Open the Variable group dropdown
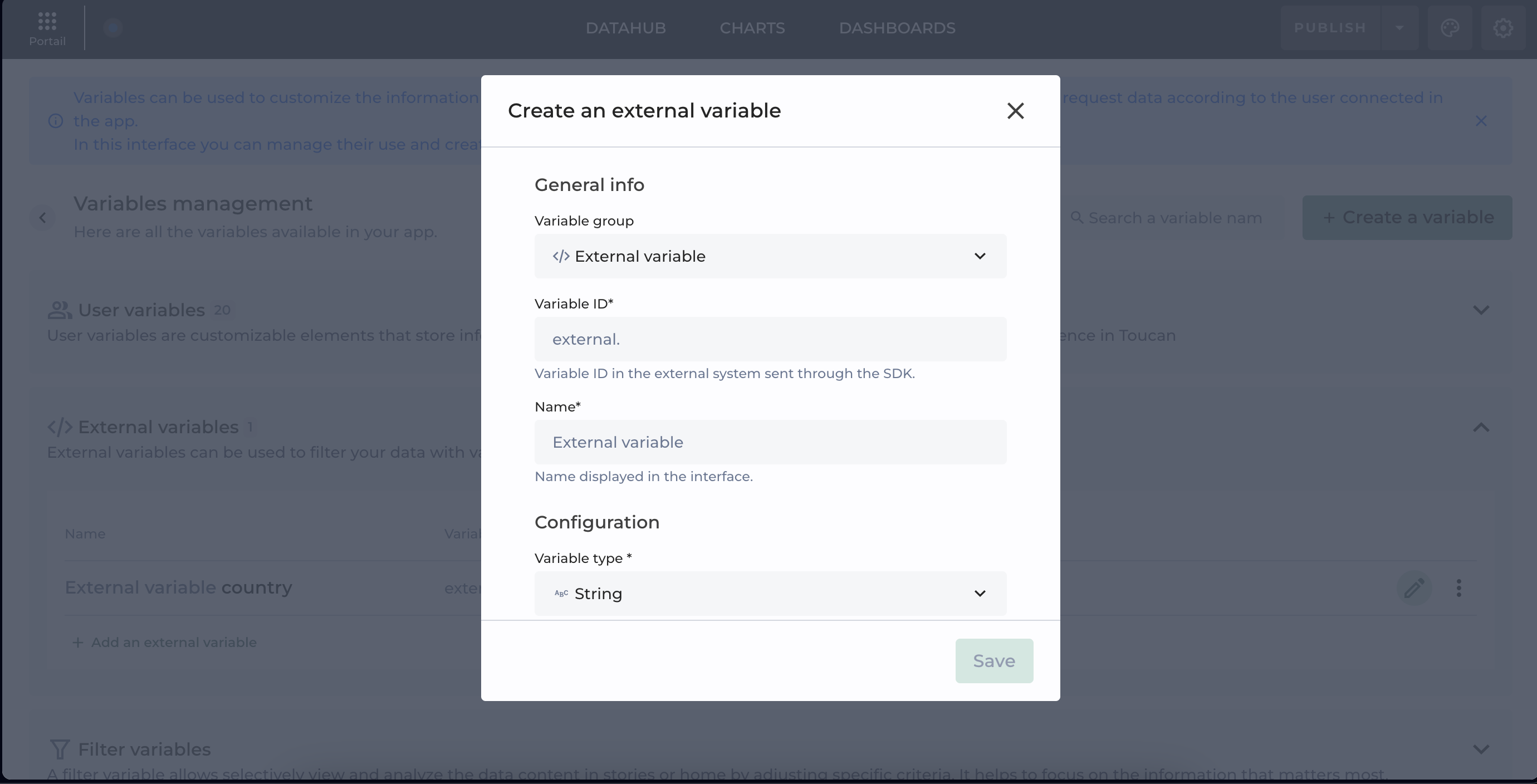The height and width of the screenshot is (784, 1537). pos(770,257)
